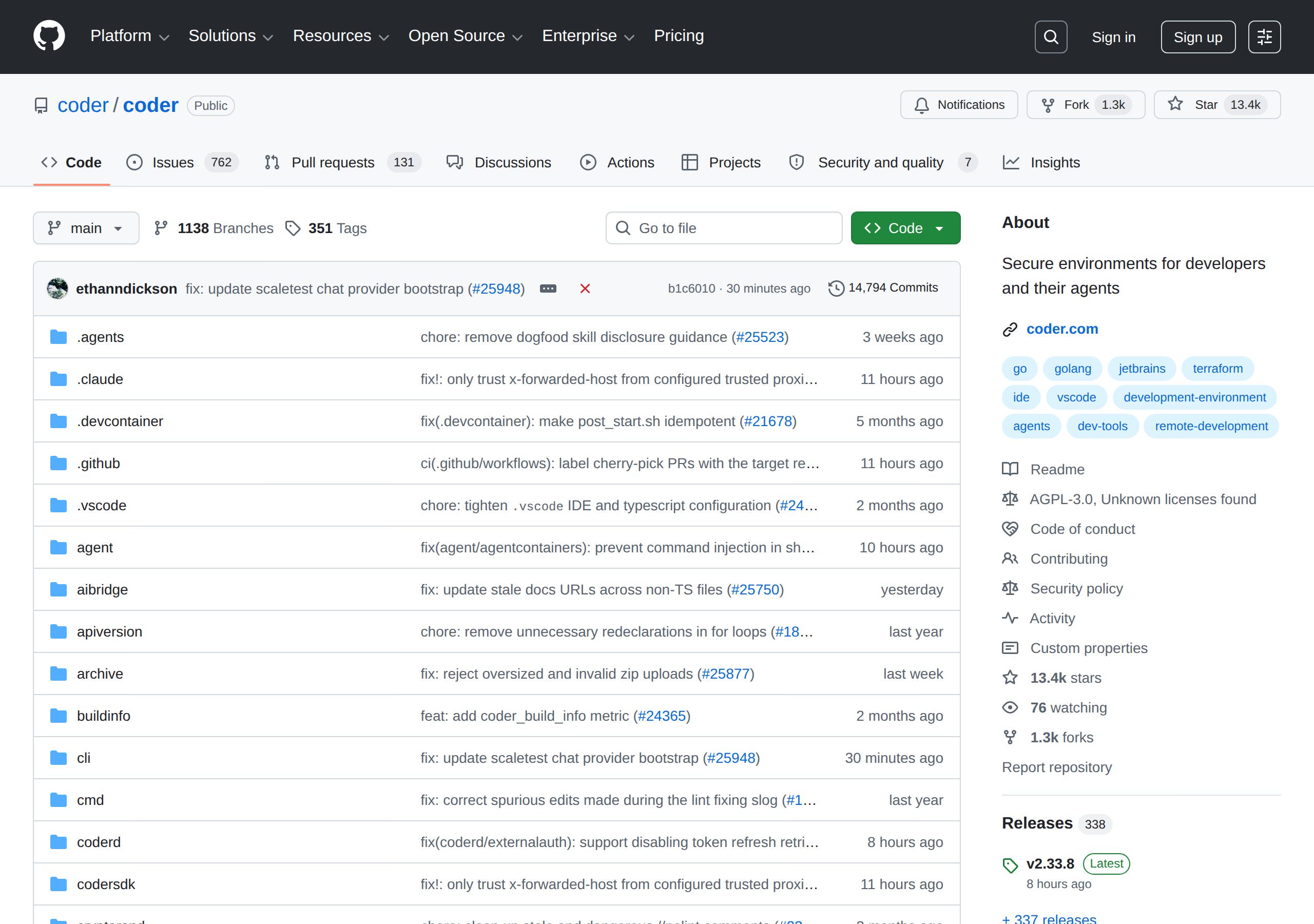Open the Releases 338 heading link
Viewport: 1314px width, 924px height.
(1056, 823)
